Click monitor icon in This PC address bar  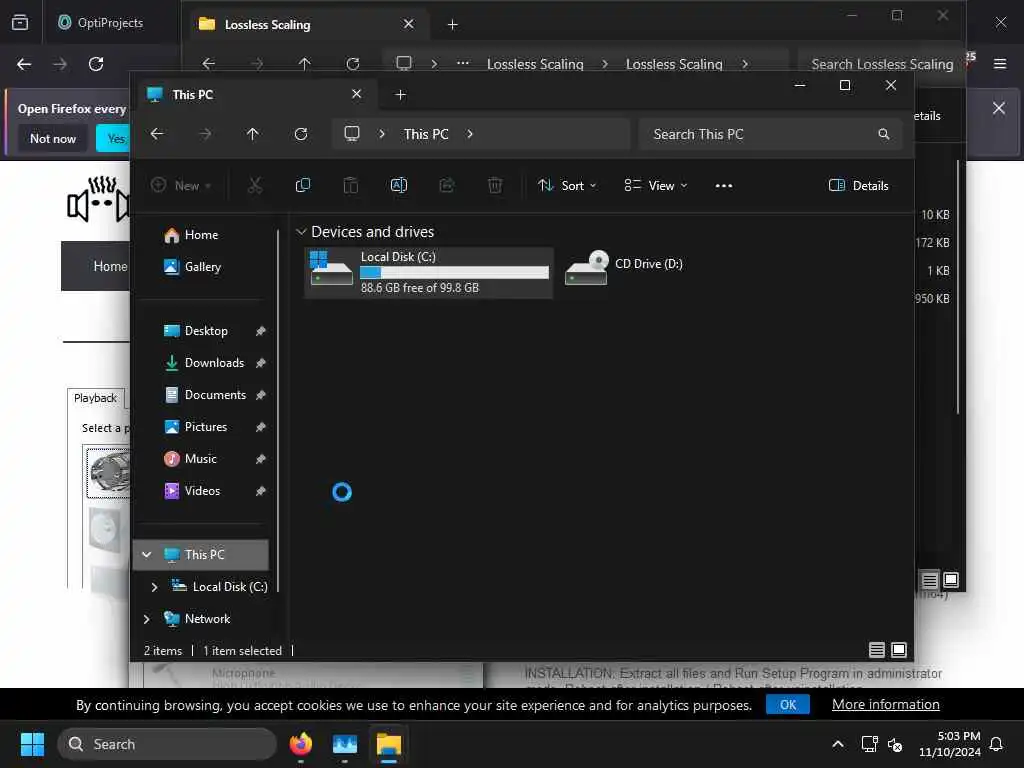(x=352, y=134)
